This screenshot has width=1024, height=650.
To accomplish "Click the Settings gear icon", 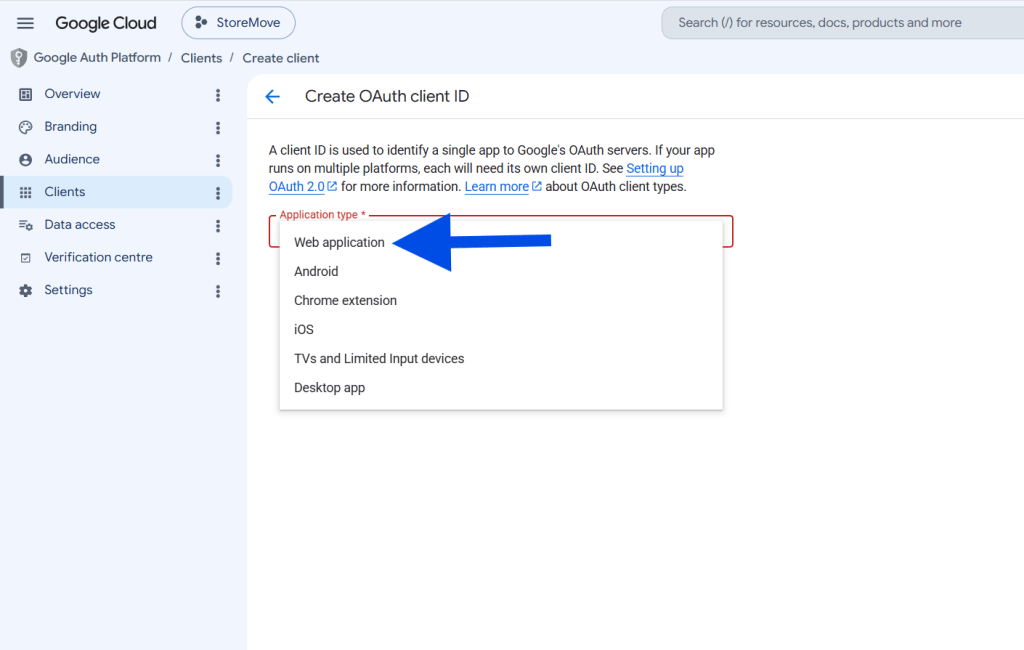I will pos(25,290).
